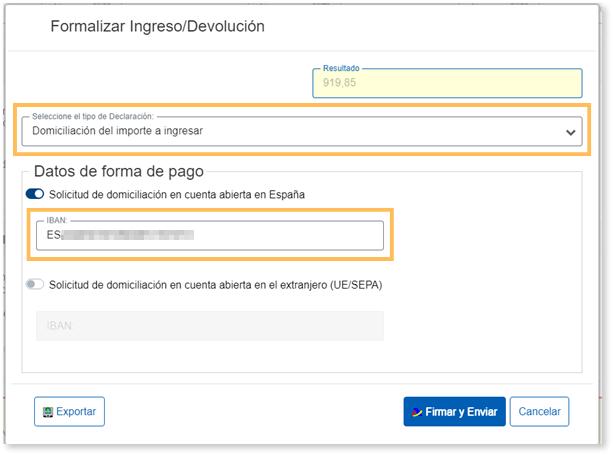Screen dimensions: 613x455
Task: Click the export icon on the Exportar button
Action: pyautogui.click(x=46, y=412)
